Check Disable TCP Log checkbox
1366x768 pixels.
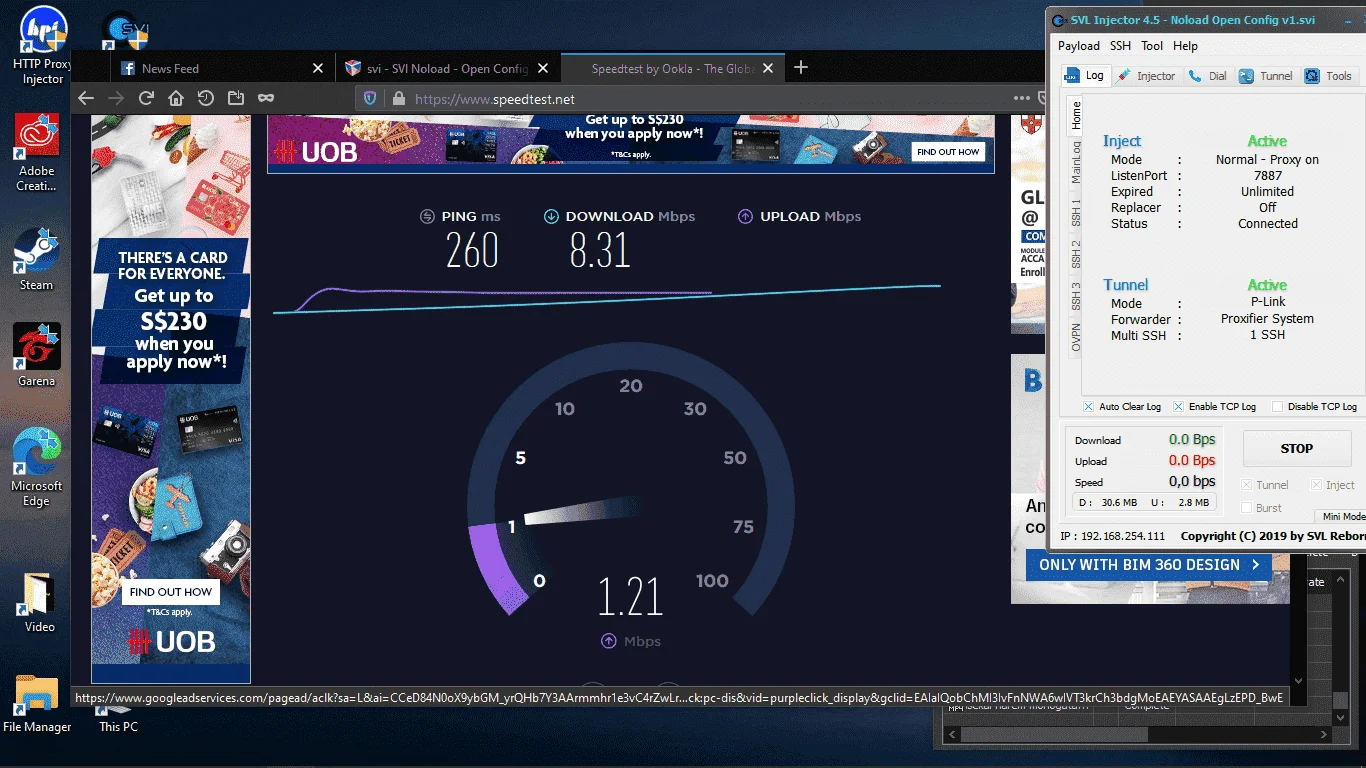1277,407
